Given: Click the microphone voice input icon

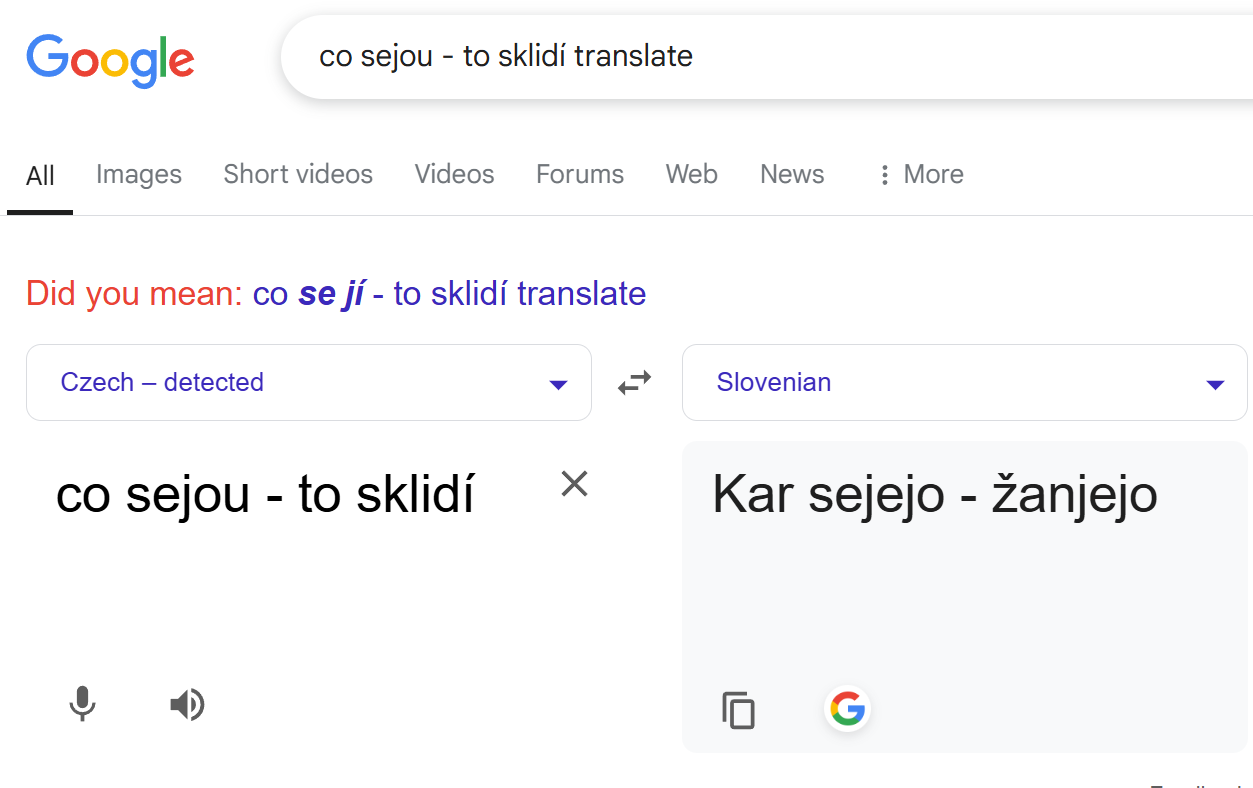Looking at the screenshot, I should point(82,705).
